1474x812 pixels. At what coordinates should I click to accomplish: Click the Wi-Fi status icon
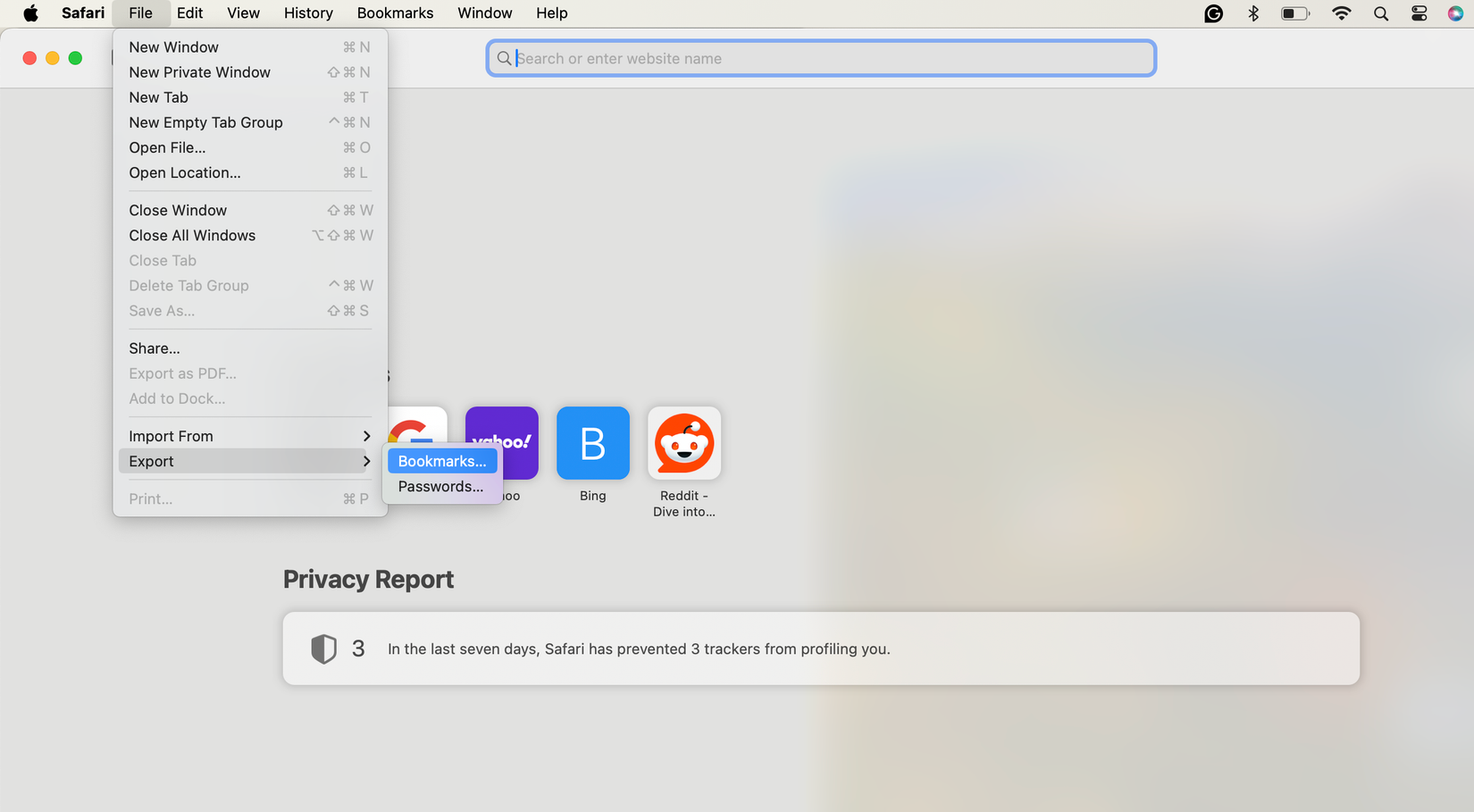coord(1341,13)
